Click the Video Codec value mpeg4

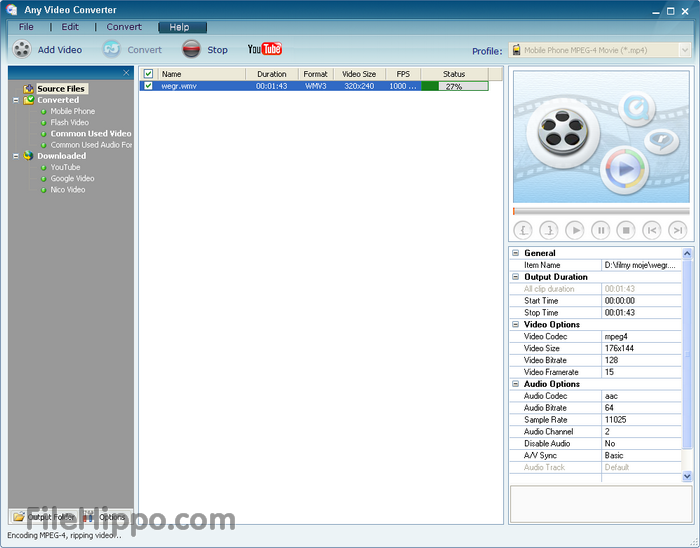point(616,336)
